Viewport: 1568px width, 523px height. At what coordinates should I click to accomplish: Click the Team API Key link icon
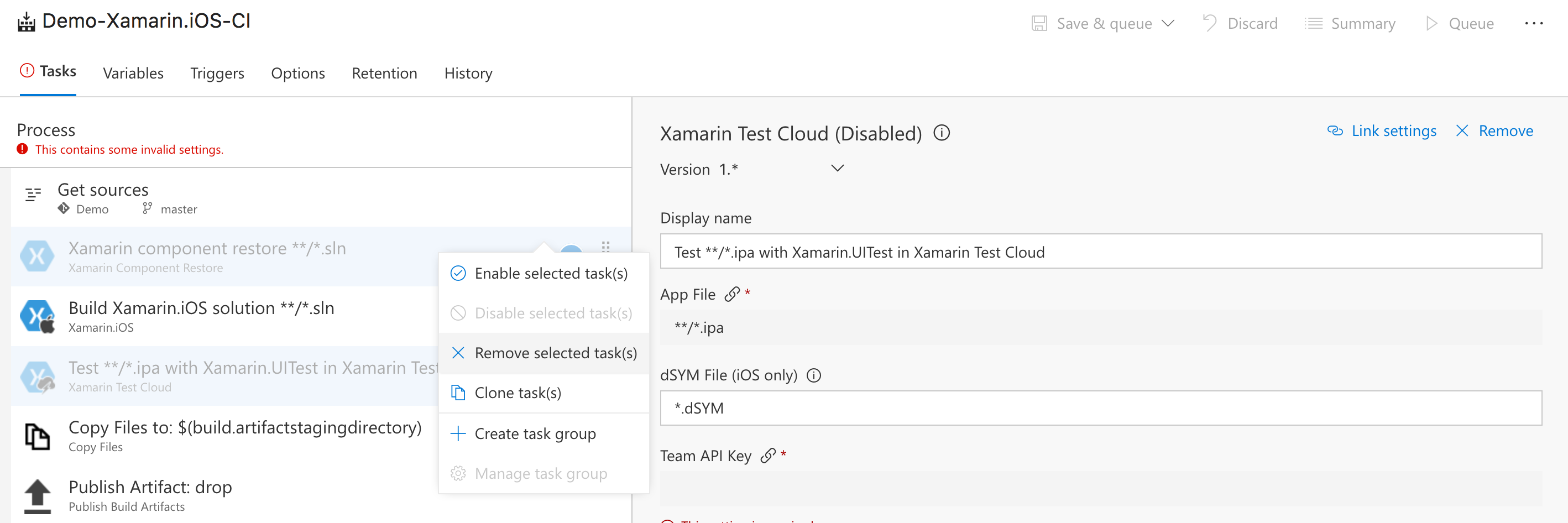(767, 456)
